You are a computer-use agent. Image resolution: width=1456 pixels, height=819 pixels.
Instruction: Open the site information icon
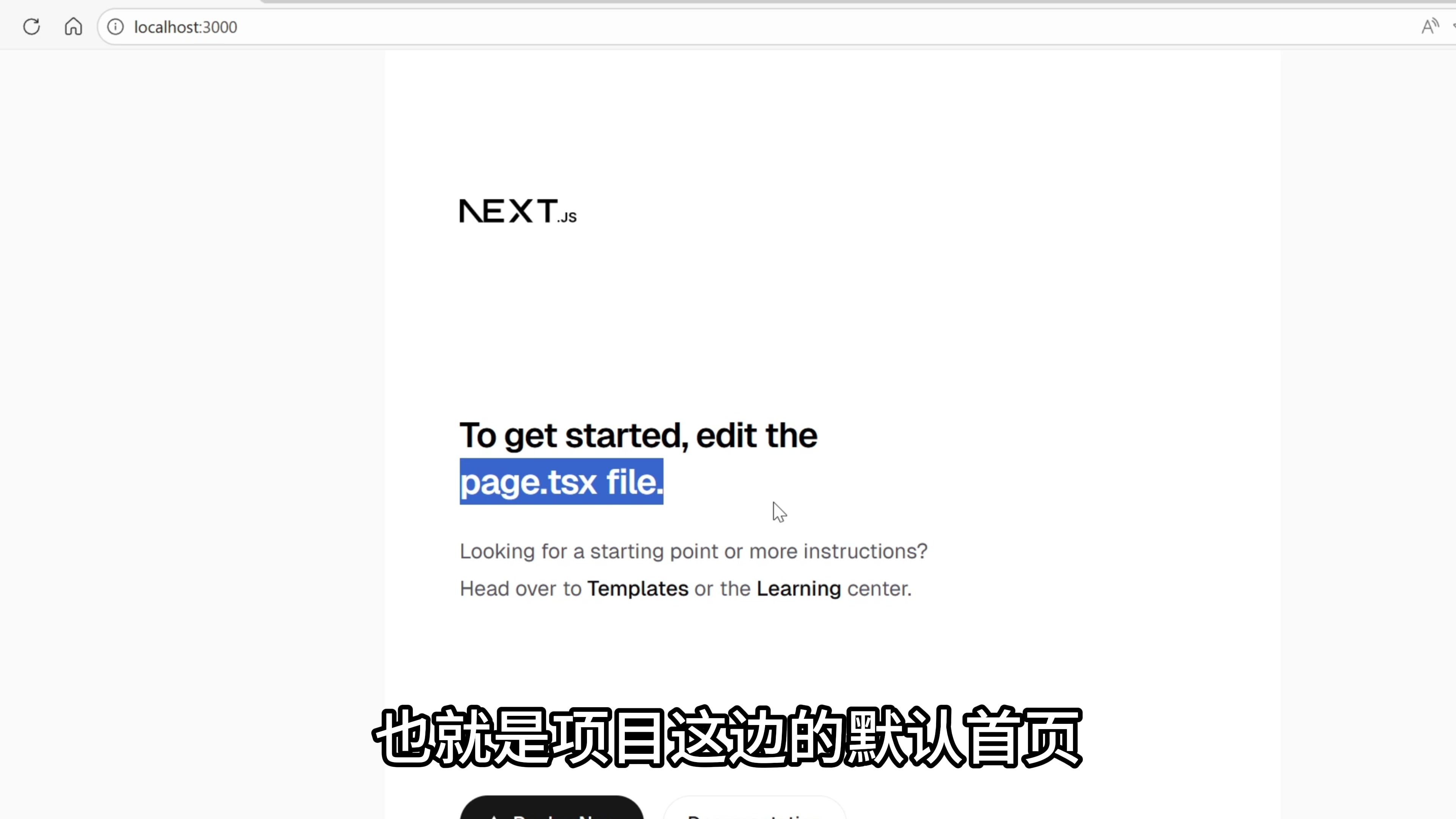pyautogui.click(x=115, y=27)
